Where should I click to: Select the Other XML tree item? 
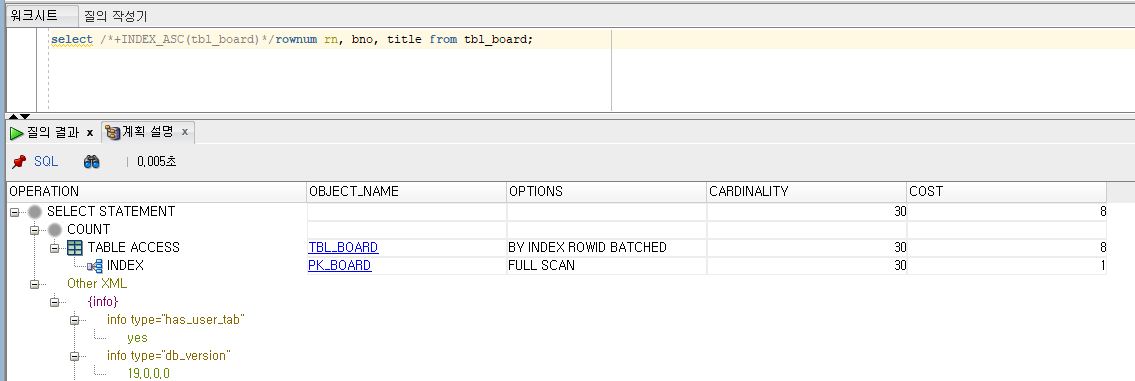(x=97, y=284)
